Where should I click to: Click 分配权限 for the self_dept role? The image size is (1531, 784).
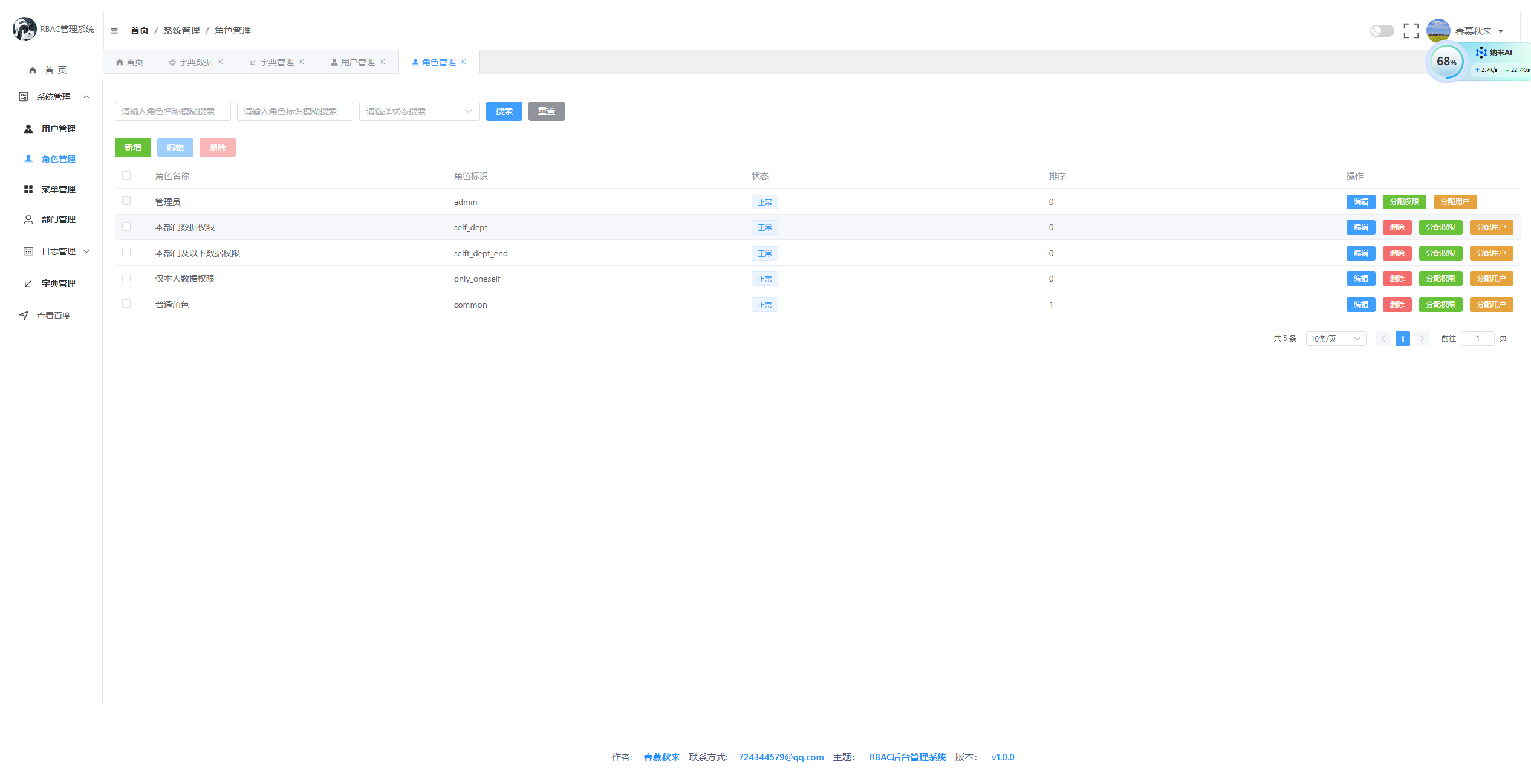(1440, 227)
